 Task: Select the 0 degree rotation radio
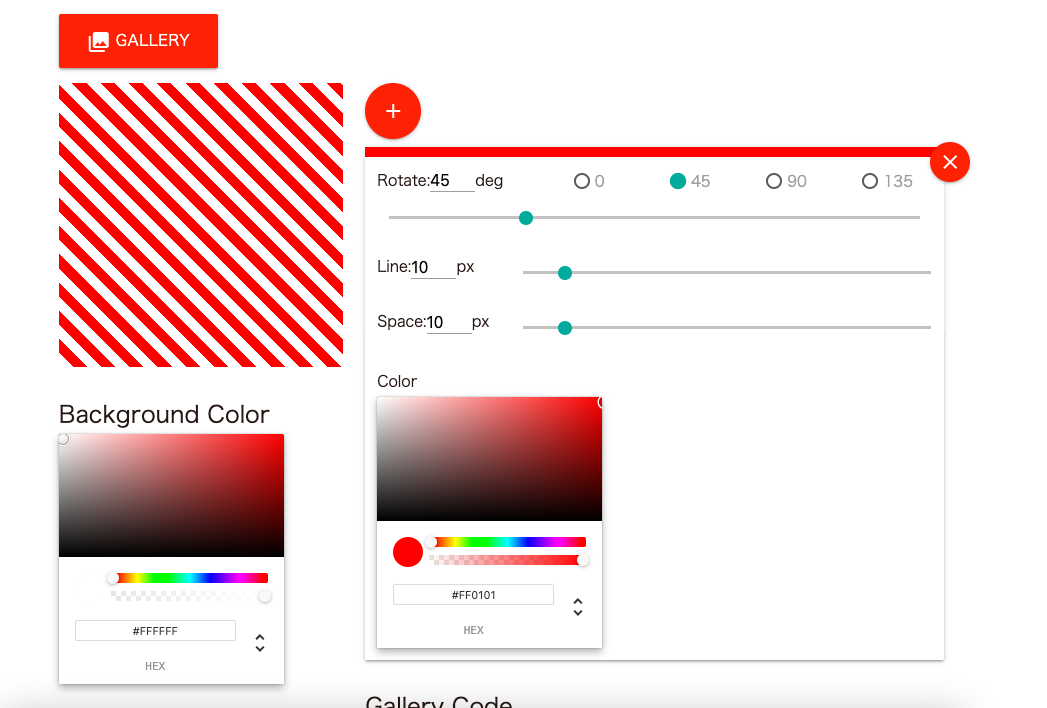(582, 181)
